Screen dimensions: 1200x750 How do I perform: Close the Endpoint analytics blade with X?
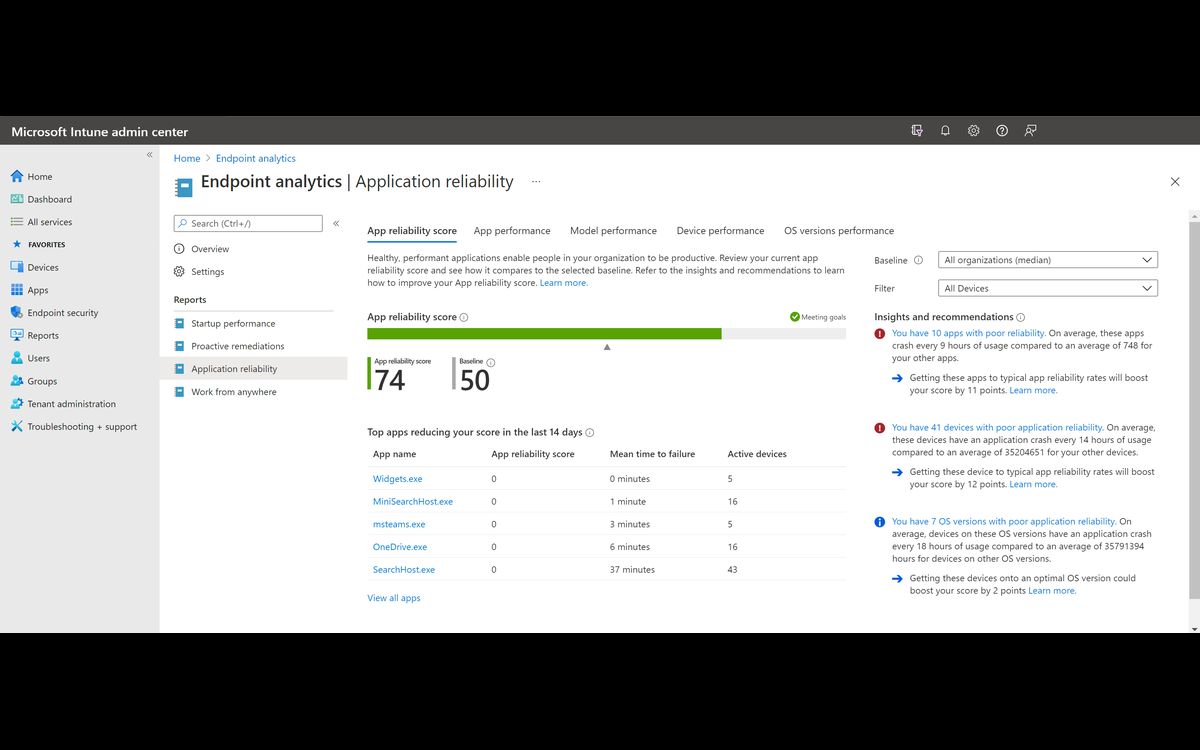click(1175, 182)
